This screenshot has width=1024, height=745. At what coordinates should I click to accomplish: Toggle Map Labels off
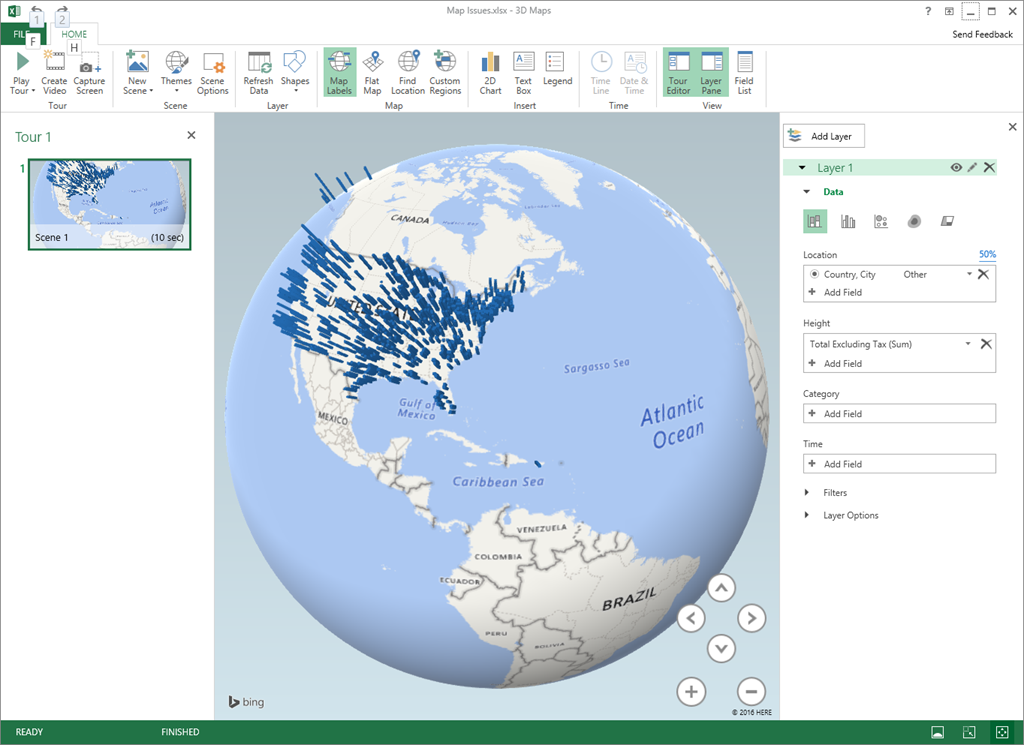pos(339,72)
